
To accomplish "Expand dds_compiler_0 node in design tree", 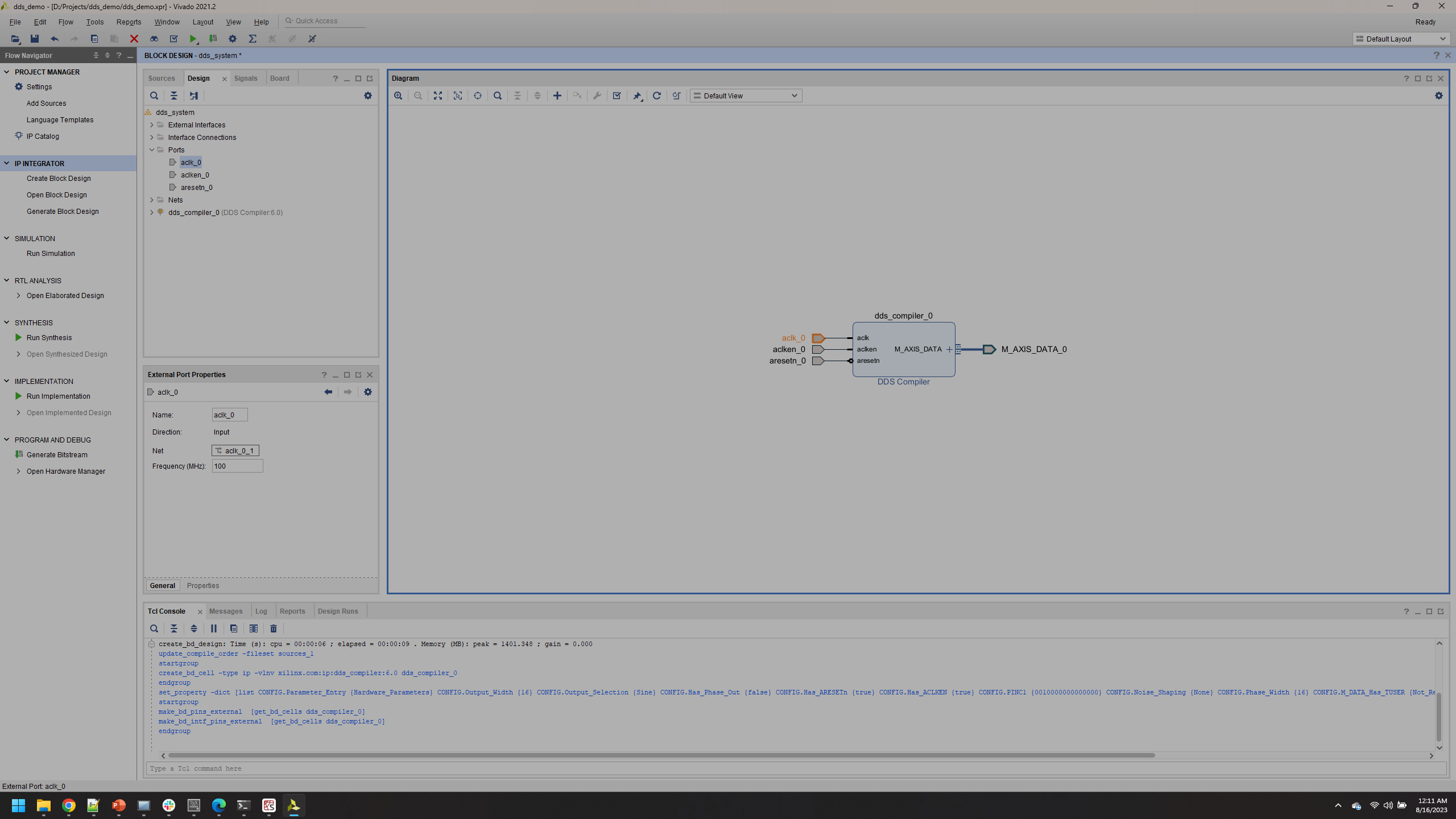I will pos(152,212).
